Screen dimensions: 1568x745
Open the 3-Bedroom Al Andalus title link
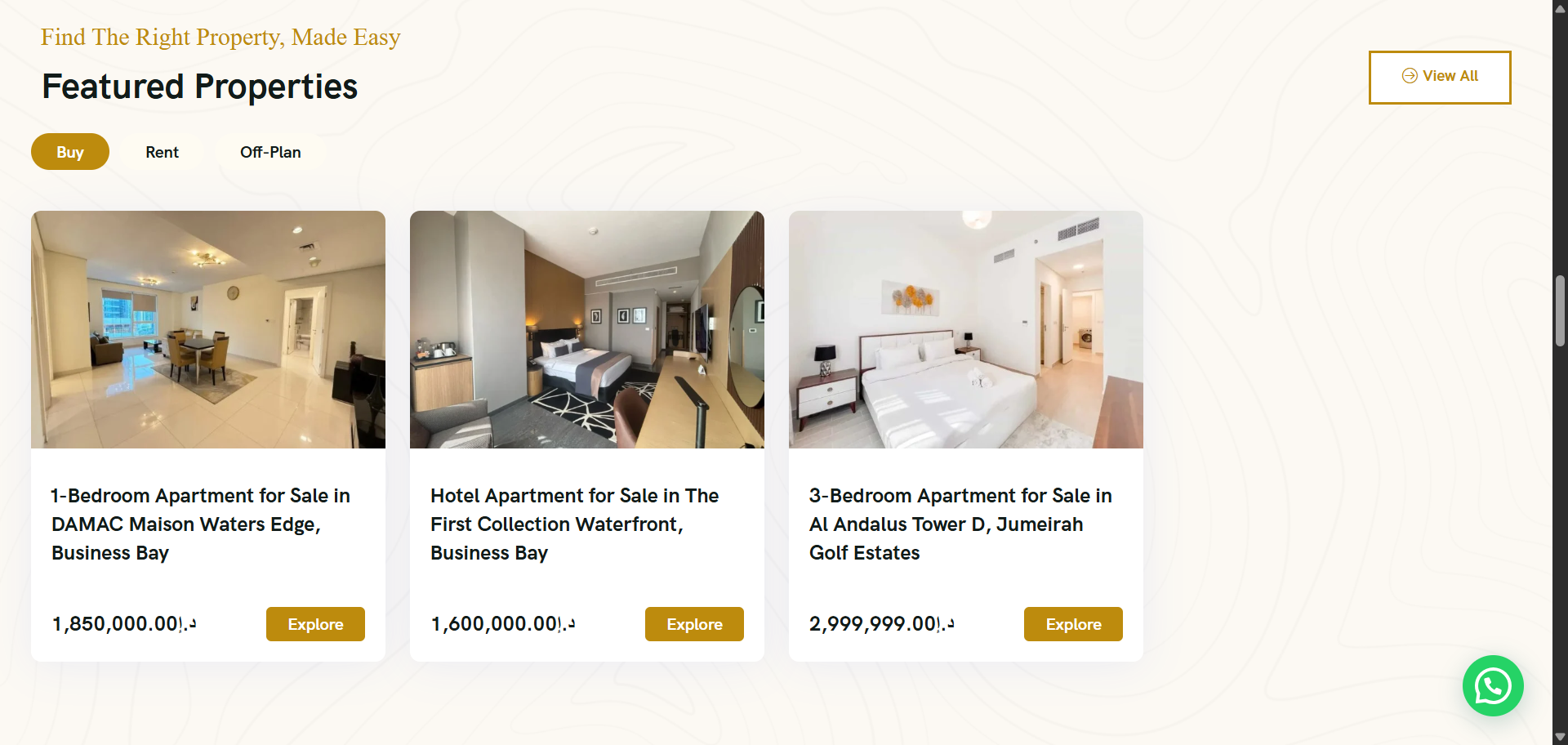[x=960, y=524]
